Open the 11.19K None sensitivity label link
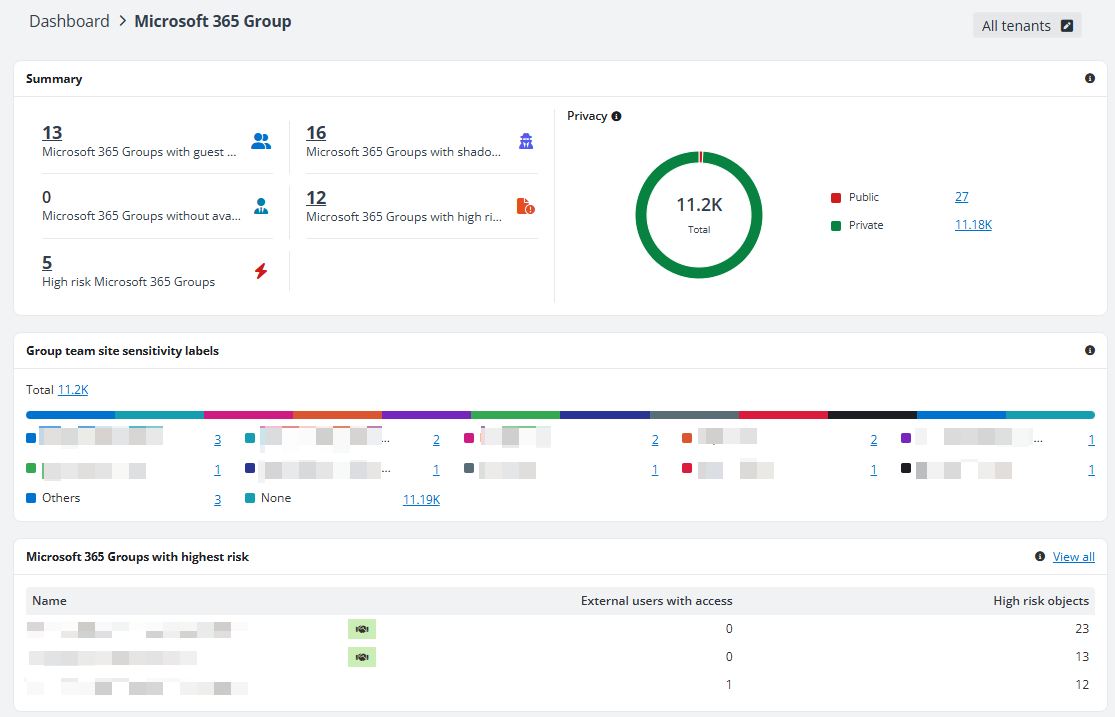The height and width of the screenshot is (717, 1115). pyautogui.click(x=421, y=498)
